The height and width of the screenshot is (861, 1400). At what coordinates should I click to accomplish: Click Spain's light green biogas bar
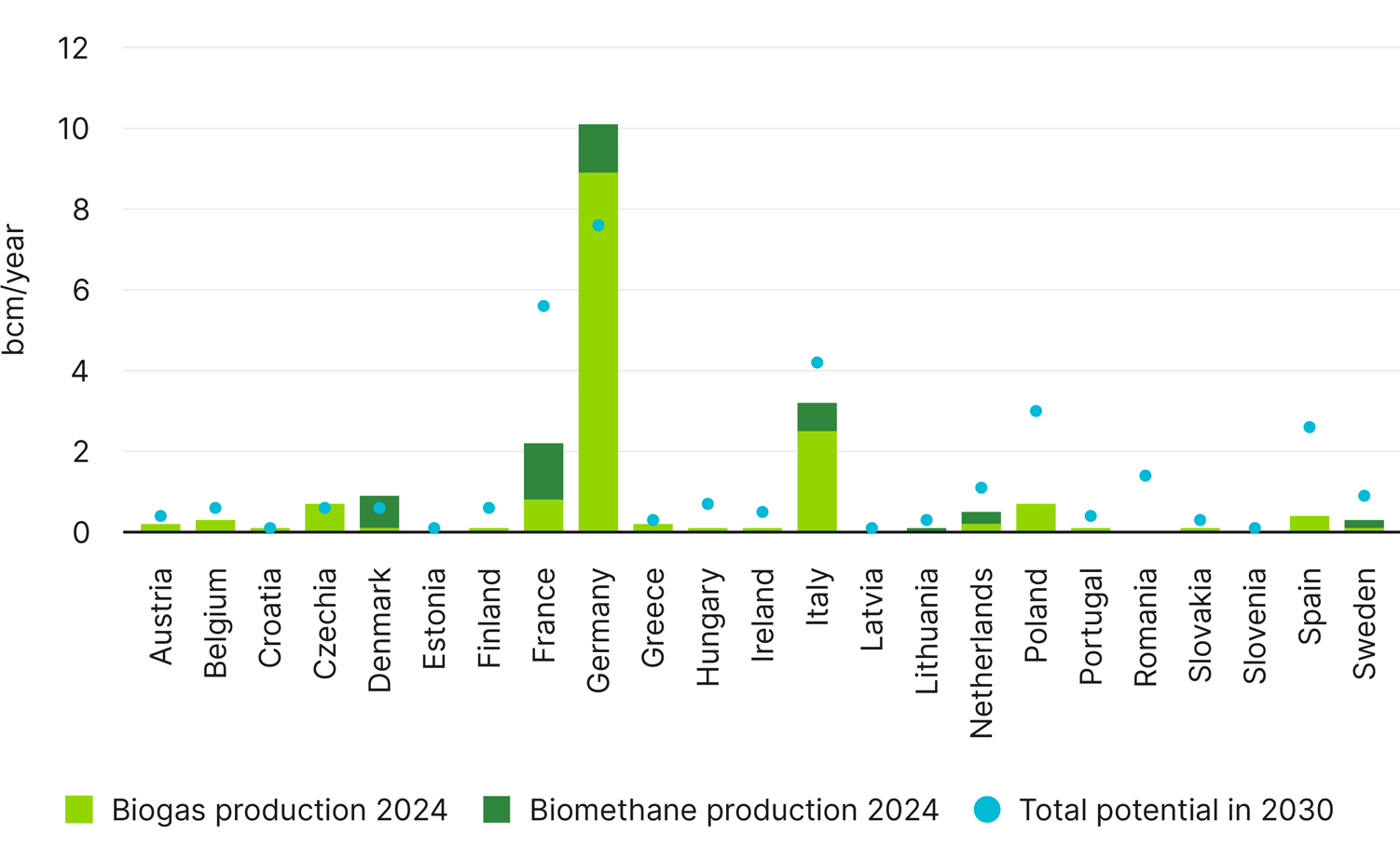(x=1310, y=524)
